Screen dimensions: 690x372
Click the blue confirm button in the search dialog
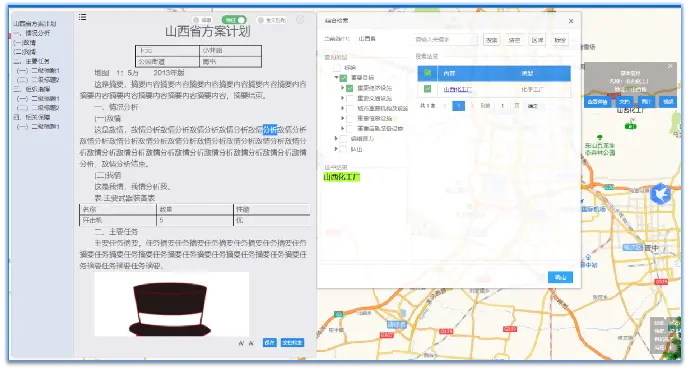[560, 277]
